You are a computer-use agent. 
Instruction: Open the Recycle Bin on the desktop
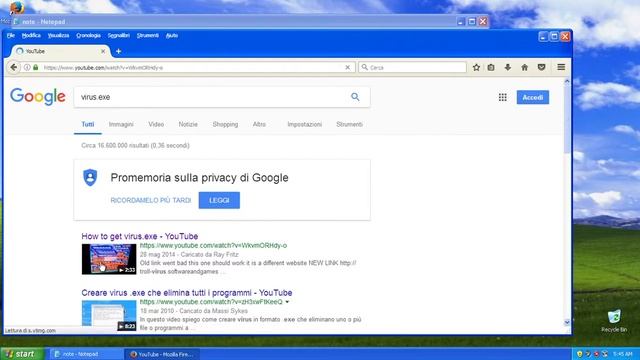point(614,320)
